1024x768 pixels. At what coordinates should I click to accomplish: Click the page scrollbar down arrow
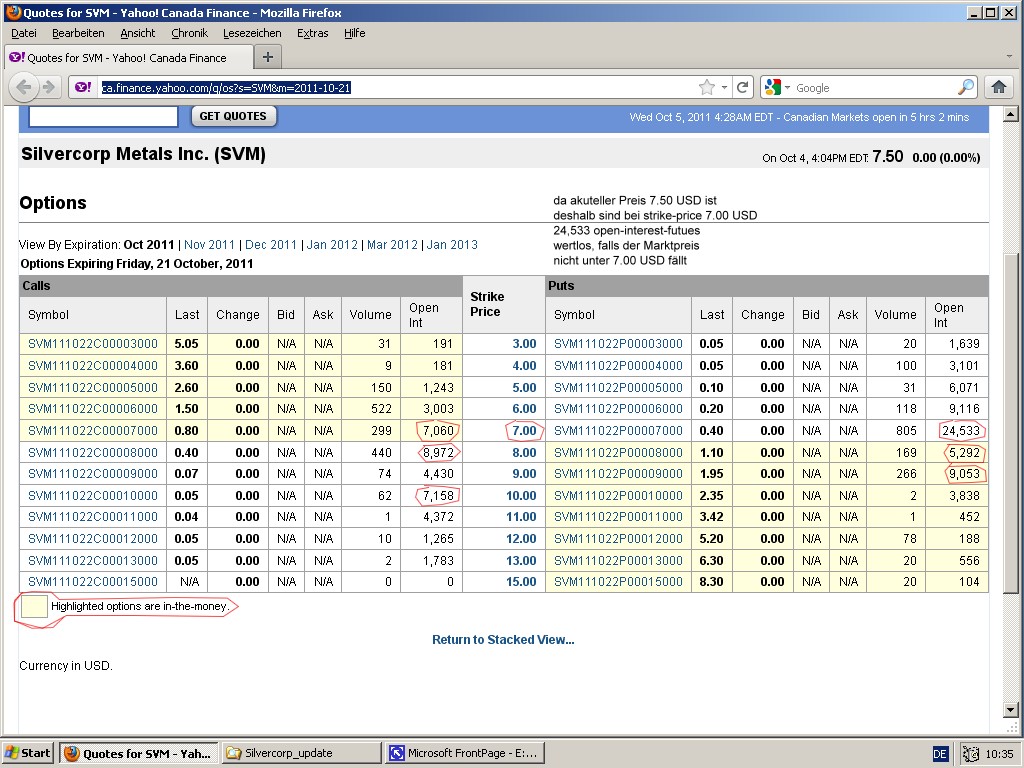click(1010, 710)
